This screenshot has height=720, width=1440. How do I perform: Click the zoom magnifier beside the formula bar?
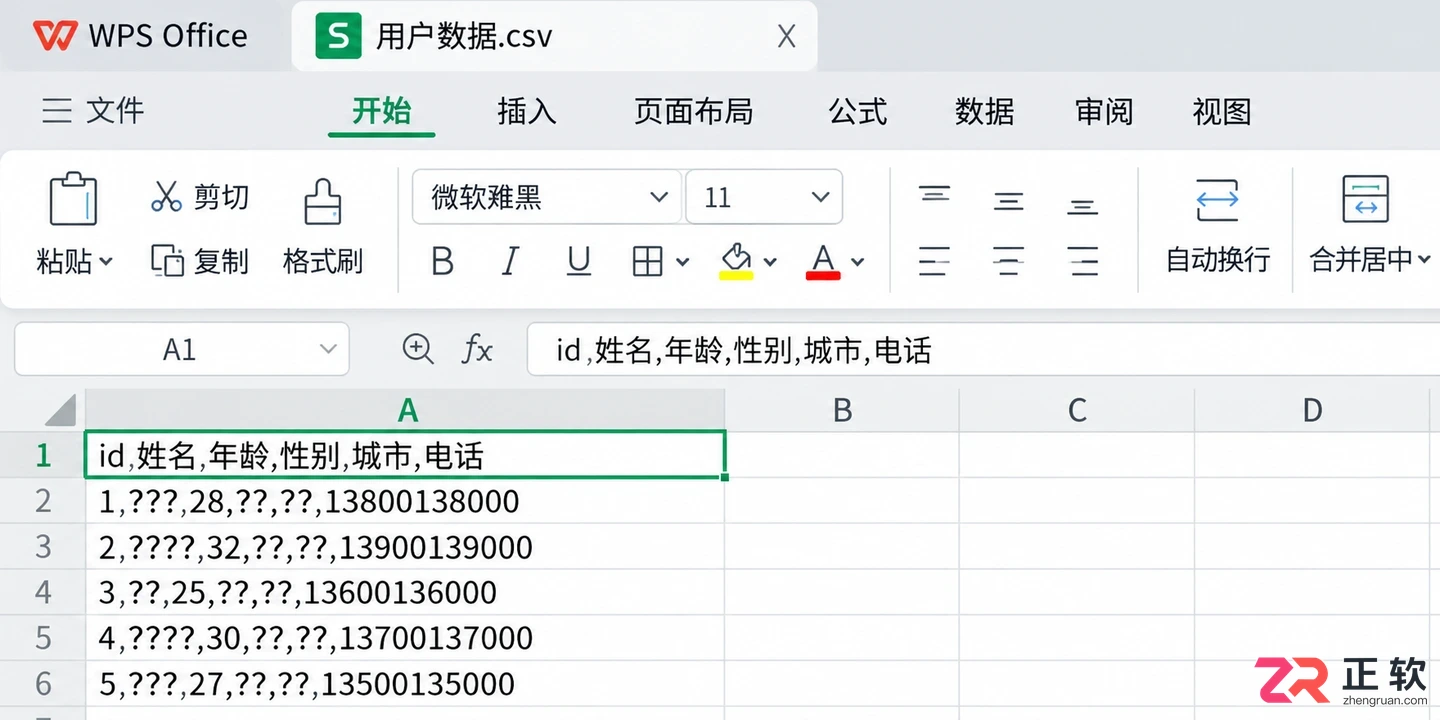click(417, 349)
